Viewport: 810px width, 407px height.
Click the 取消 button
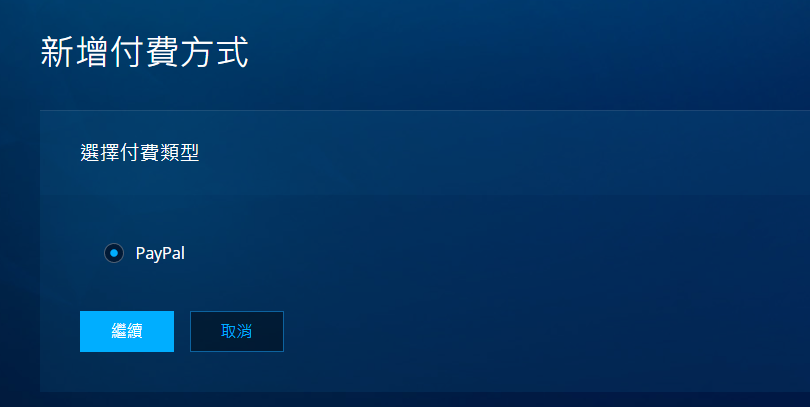237,331
